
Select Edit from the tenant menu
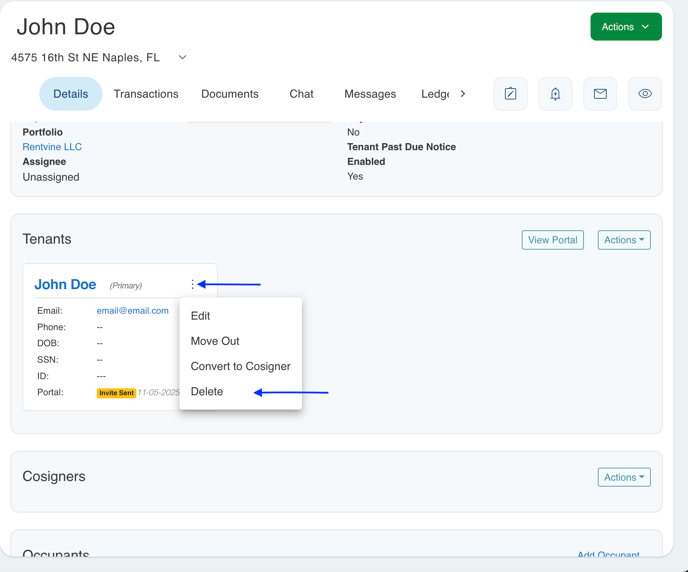pyautogui.click(x=201, y=316)
